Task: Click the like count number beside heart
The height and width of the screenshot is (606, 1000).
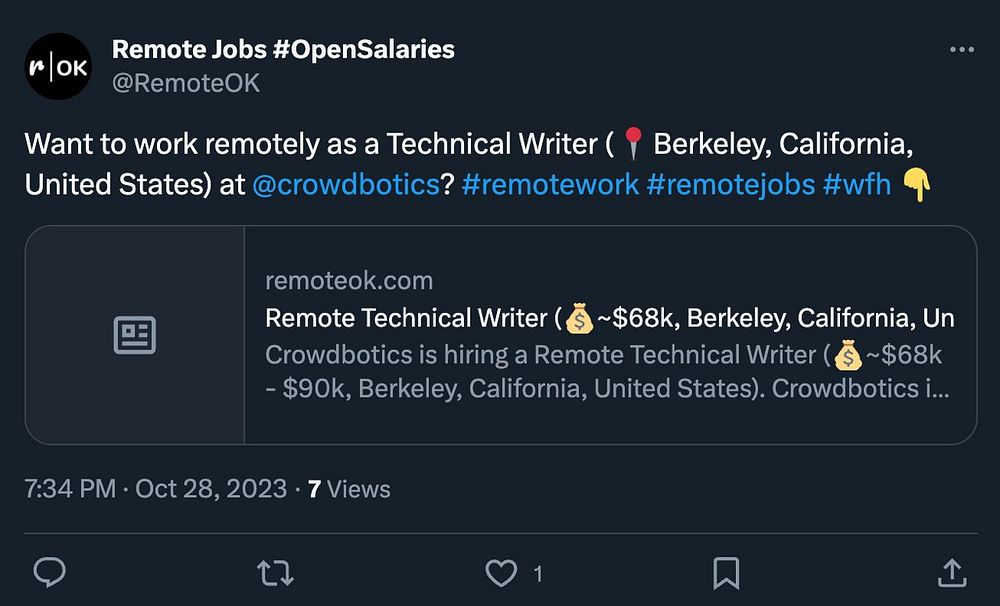Action: coord(538,573)
